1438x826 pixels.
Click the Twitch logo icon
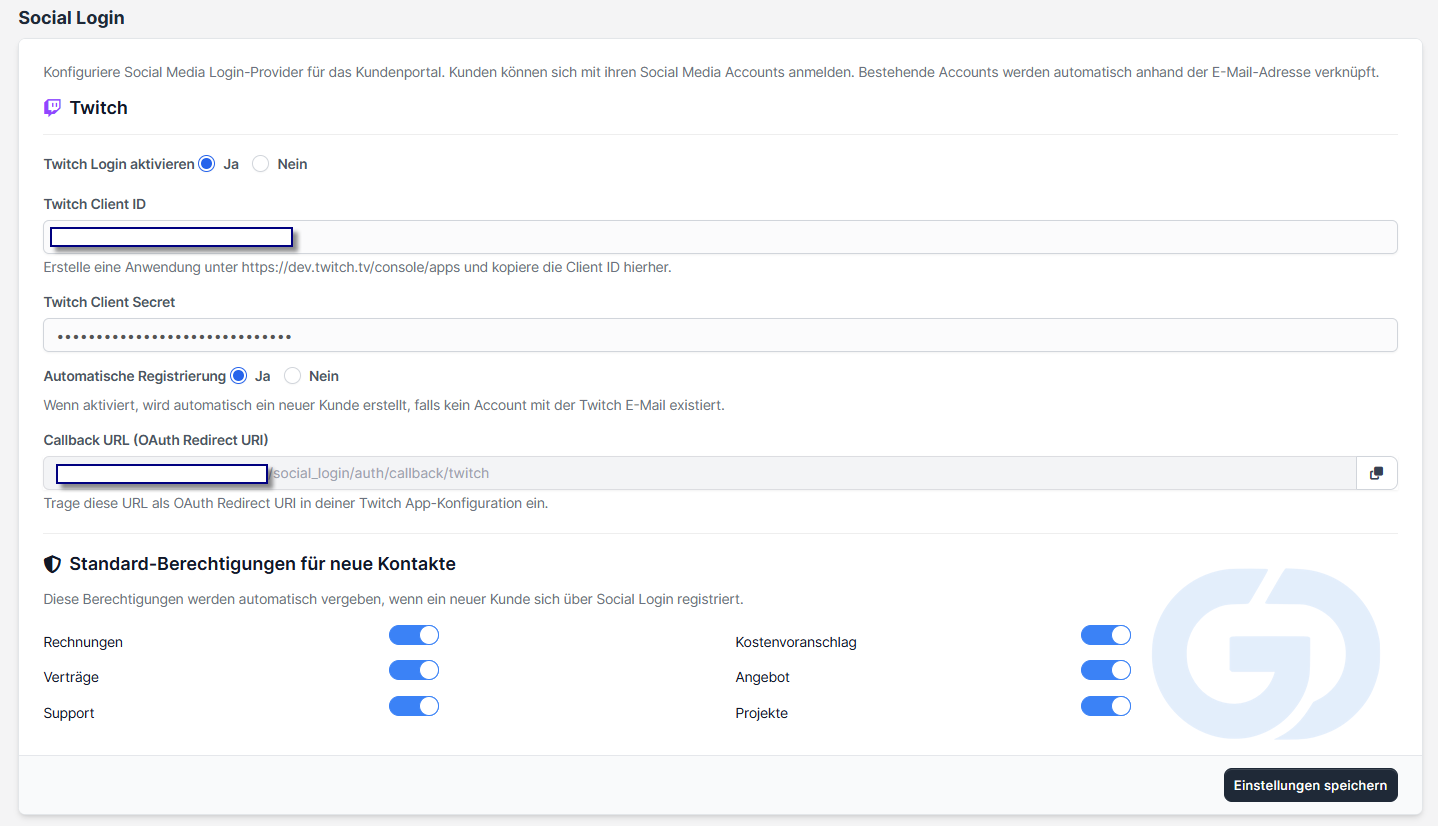coord(52,108)
